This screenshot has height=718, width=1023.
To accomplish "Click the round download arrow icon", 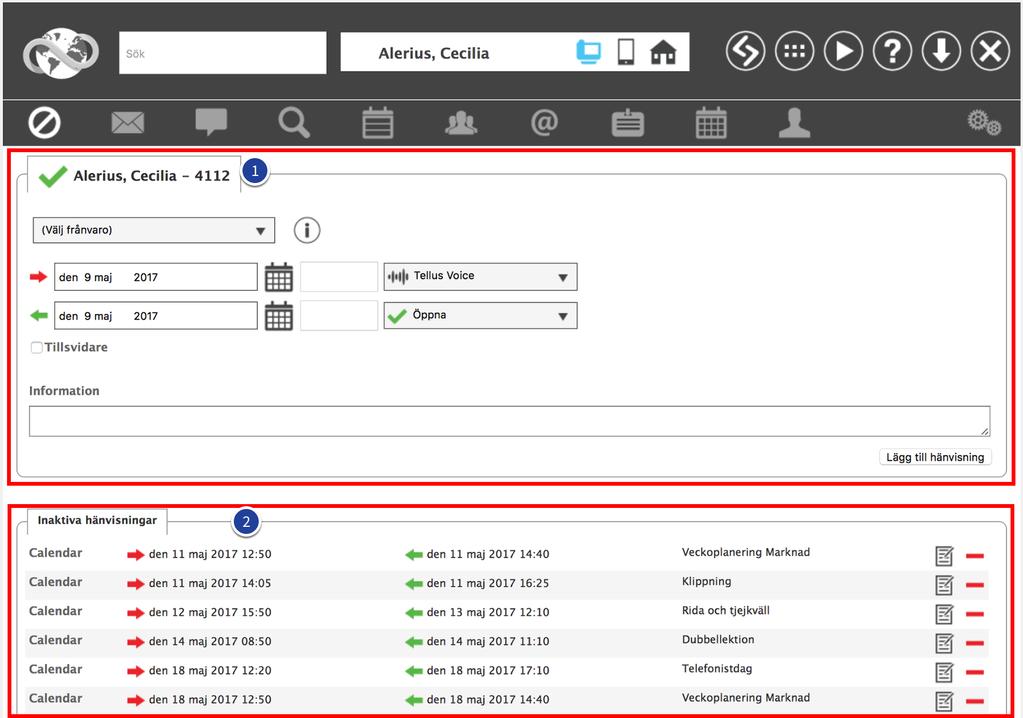I will (941, 51).
